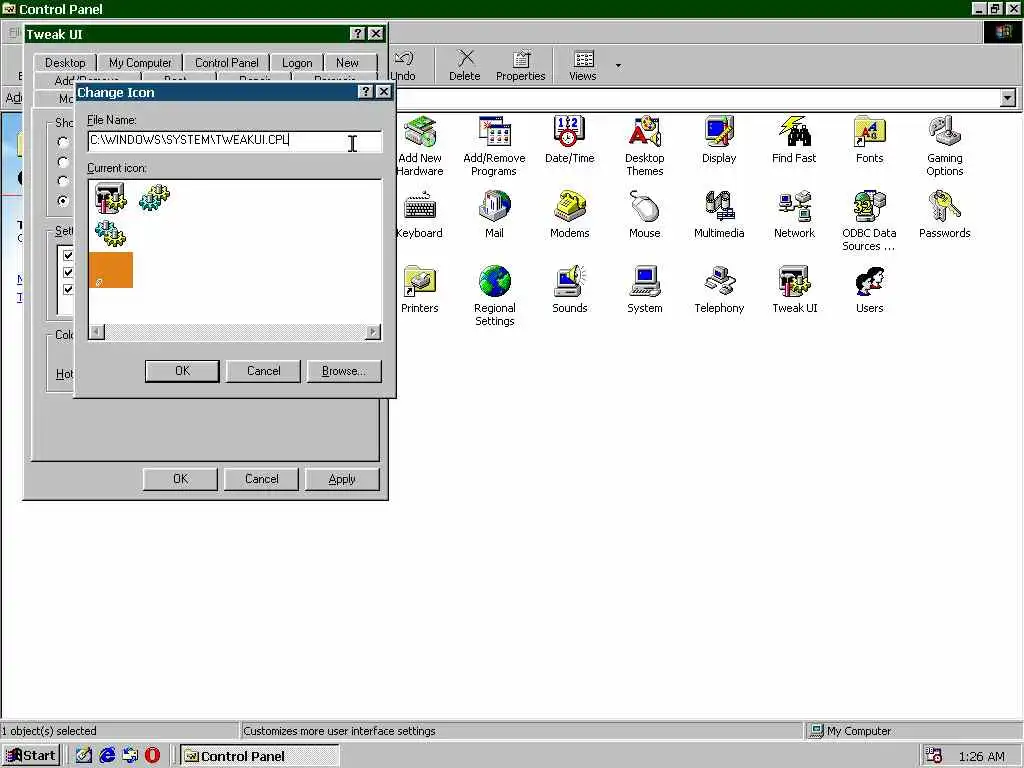Image resolution: width=1024 pixels, height=768 pixels.
Task: Click the 1:26 AM clock
Action: [x=981, y=756]
